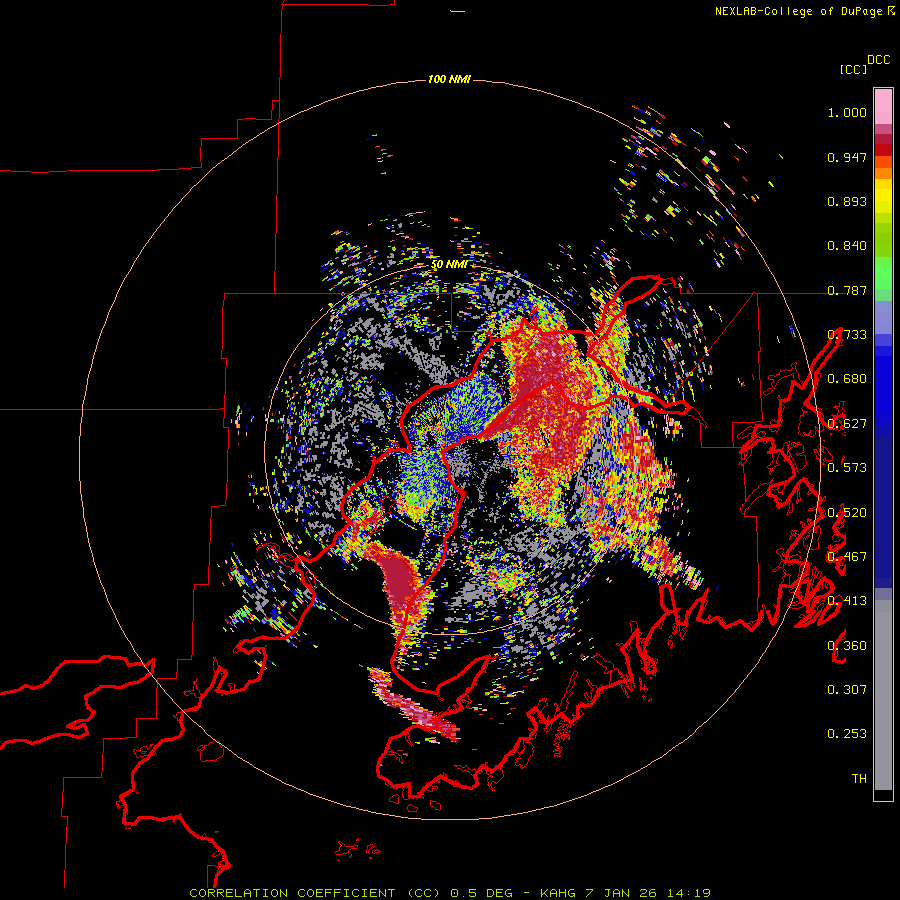Select the 0.413 legend value

(x=847, y=601)
